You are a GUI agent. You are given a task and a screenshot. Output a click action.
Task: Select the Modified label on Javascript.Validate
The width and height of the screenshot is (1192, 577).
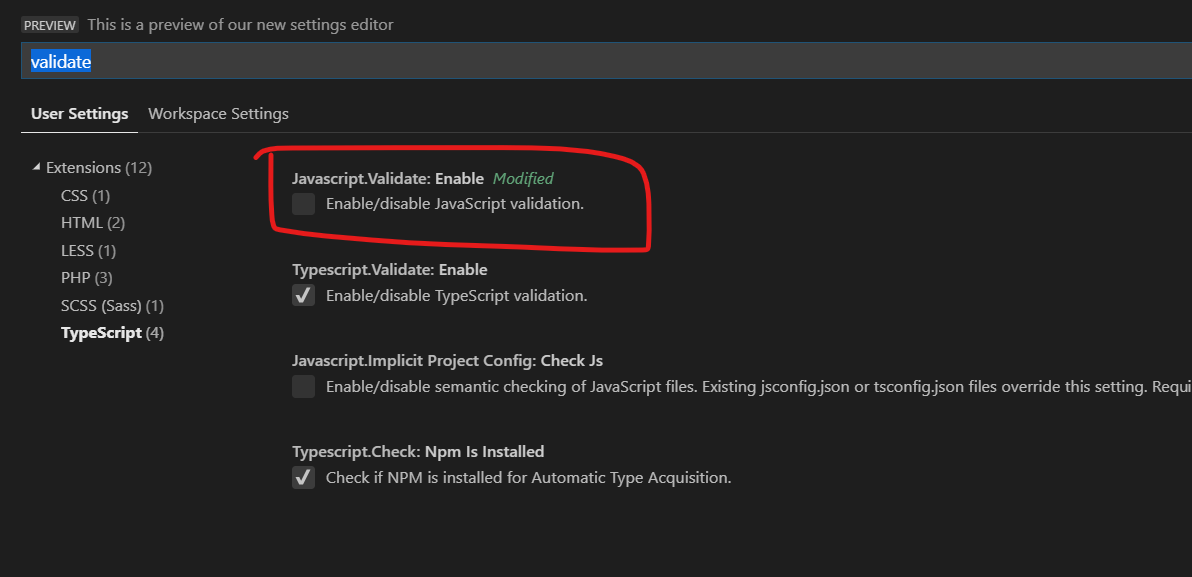(x=522, y=178)
